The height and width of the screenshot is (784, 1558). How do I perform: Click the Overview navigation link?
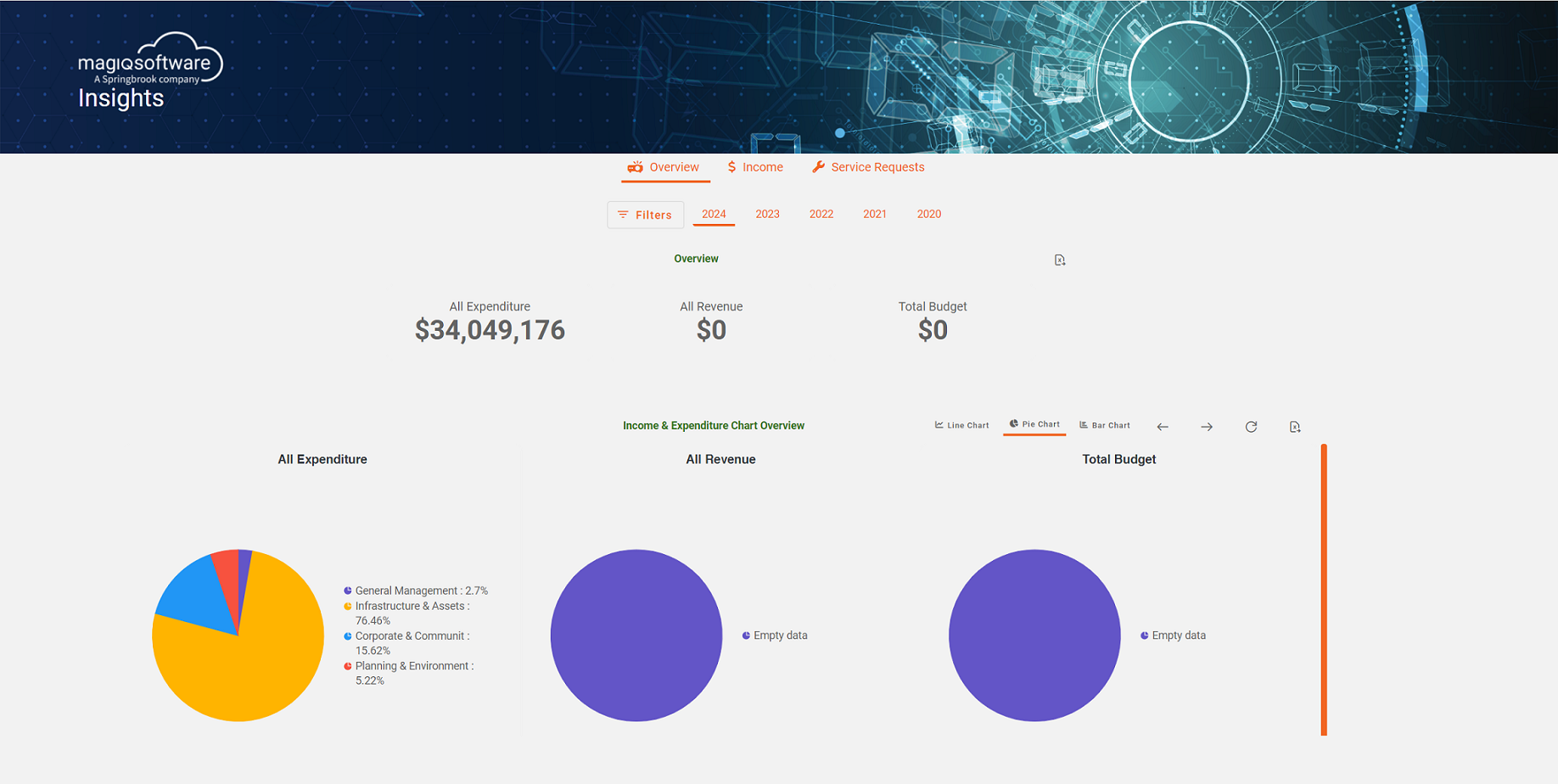click(x=664, y=167)
